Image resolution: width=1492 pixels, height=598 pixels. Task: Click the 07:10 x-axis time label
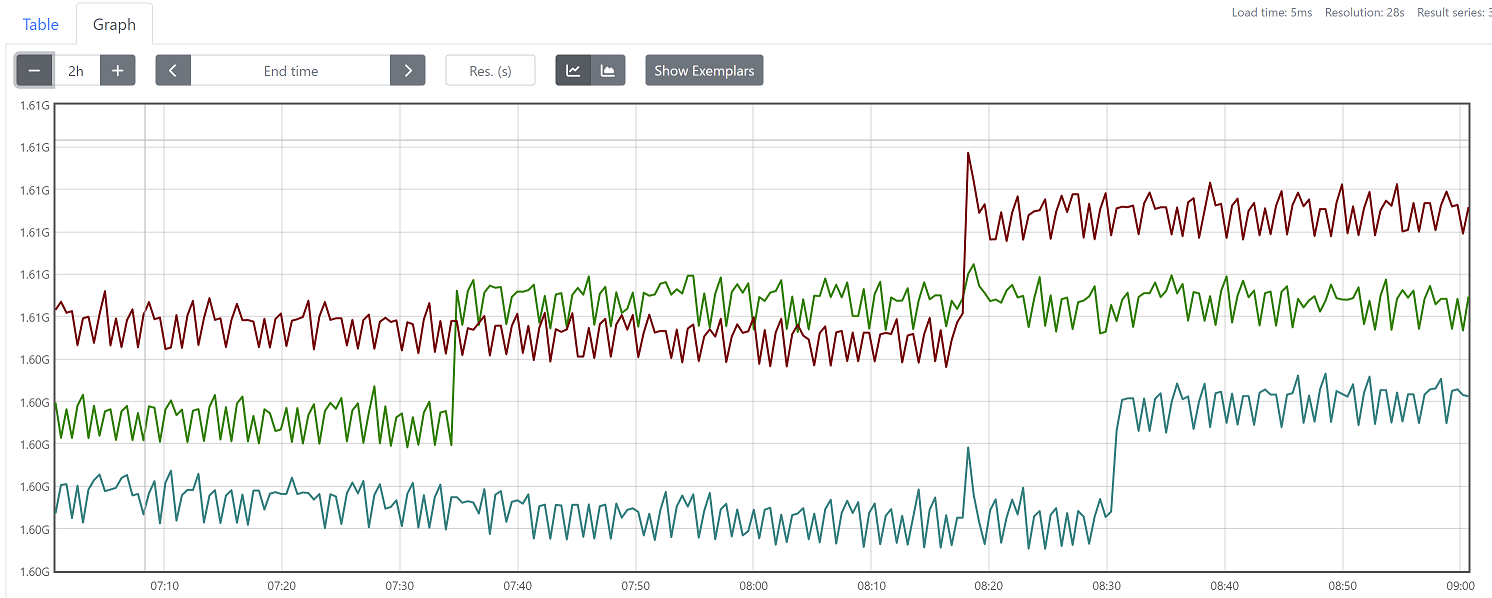tap(164, 585)
